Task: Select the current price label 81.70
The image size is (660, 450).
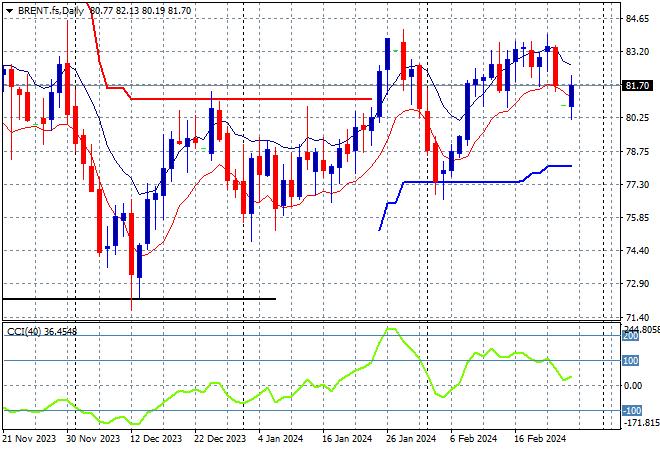Action: pyautogui.click(x=637, y=86)
